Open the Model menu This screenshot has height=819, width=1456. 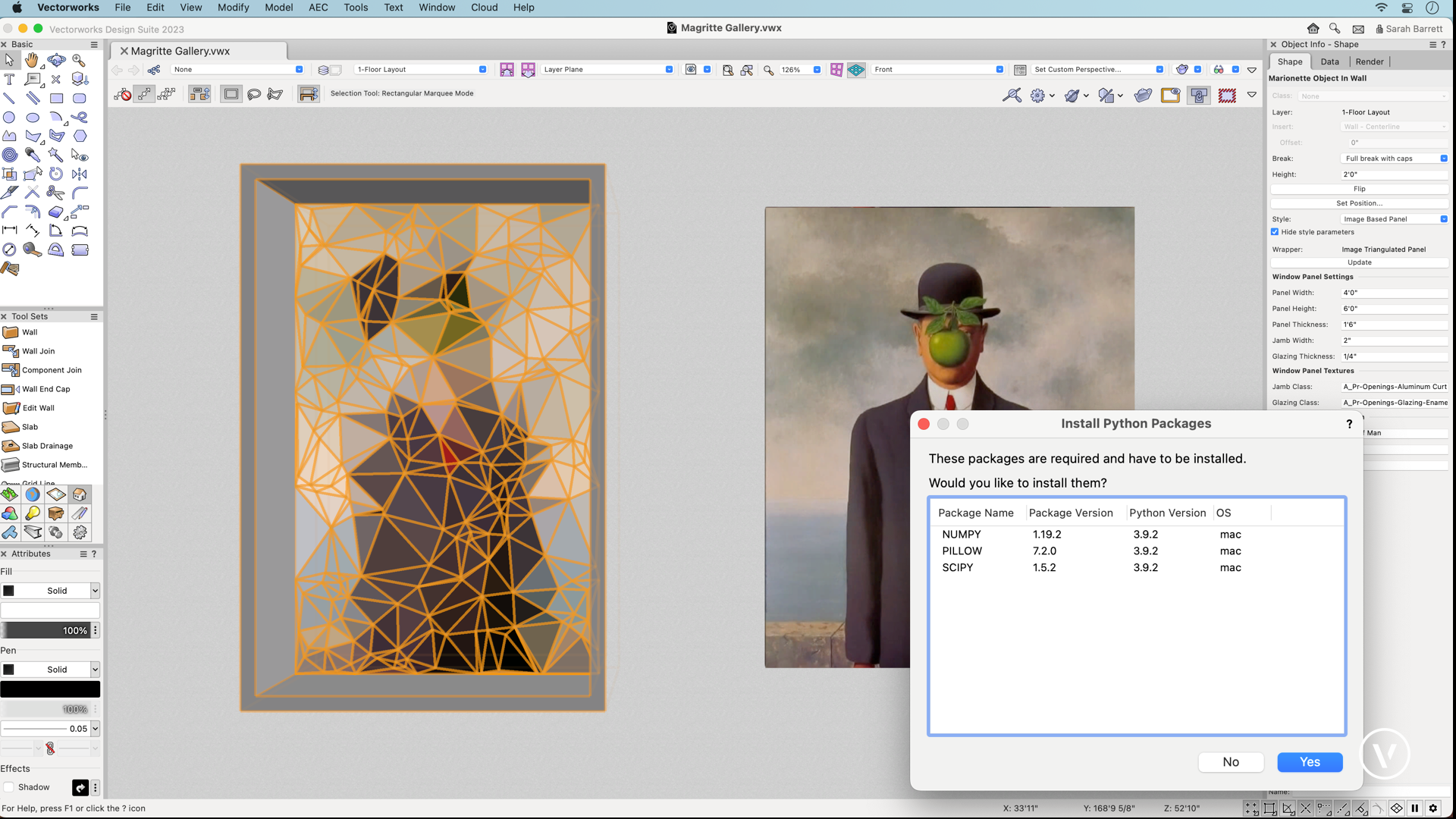pos(278,7)
